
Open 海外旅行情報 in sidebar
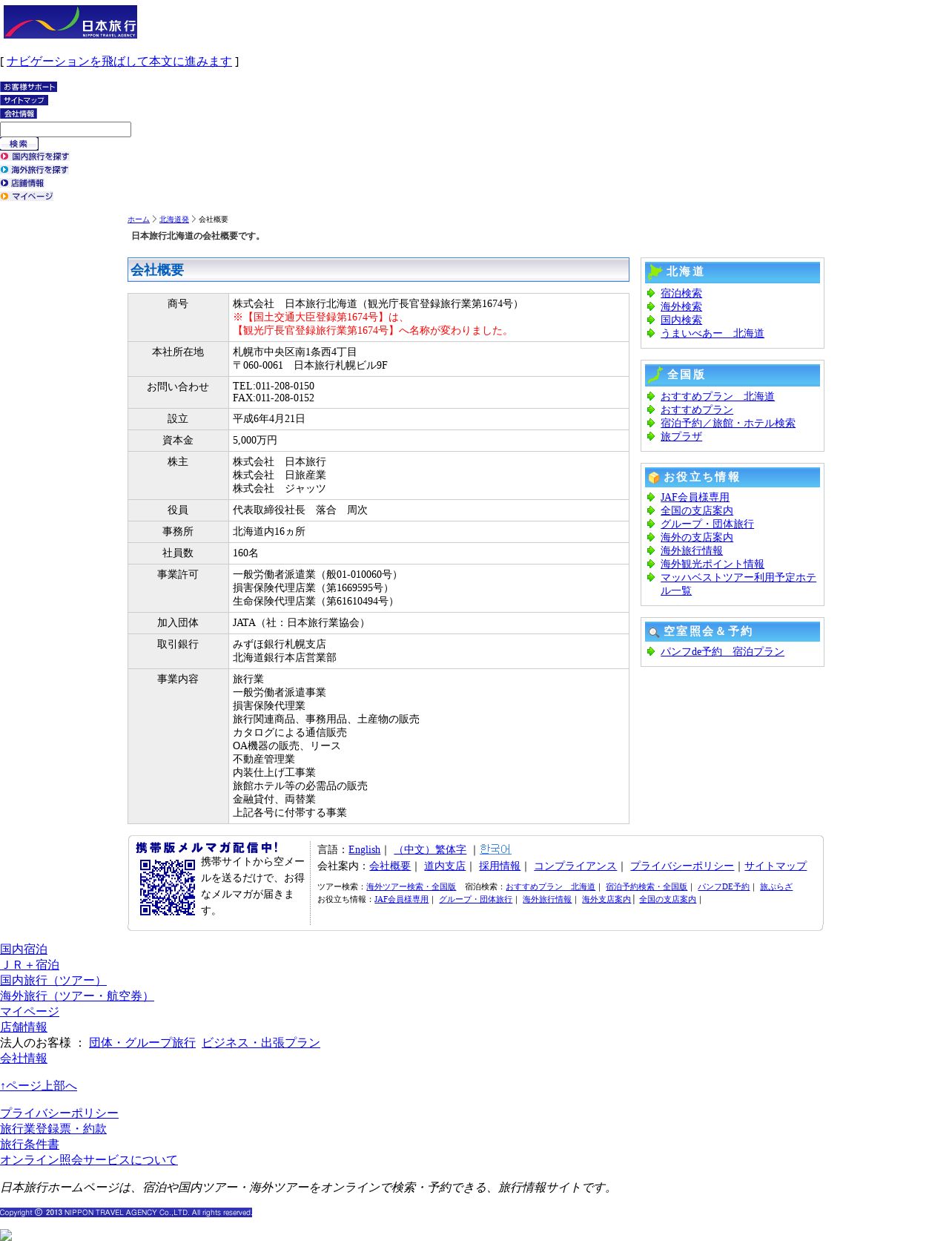click(692, 550)
